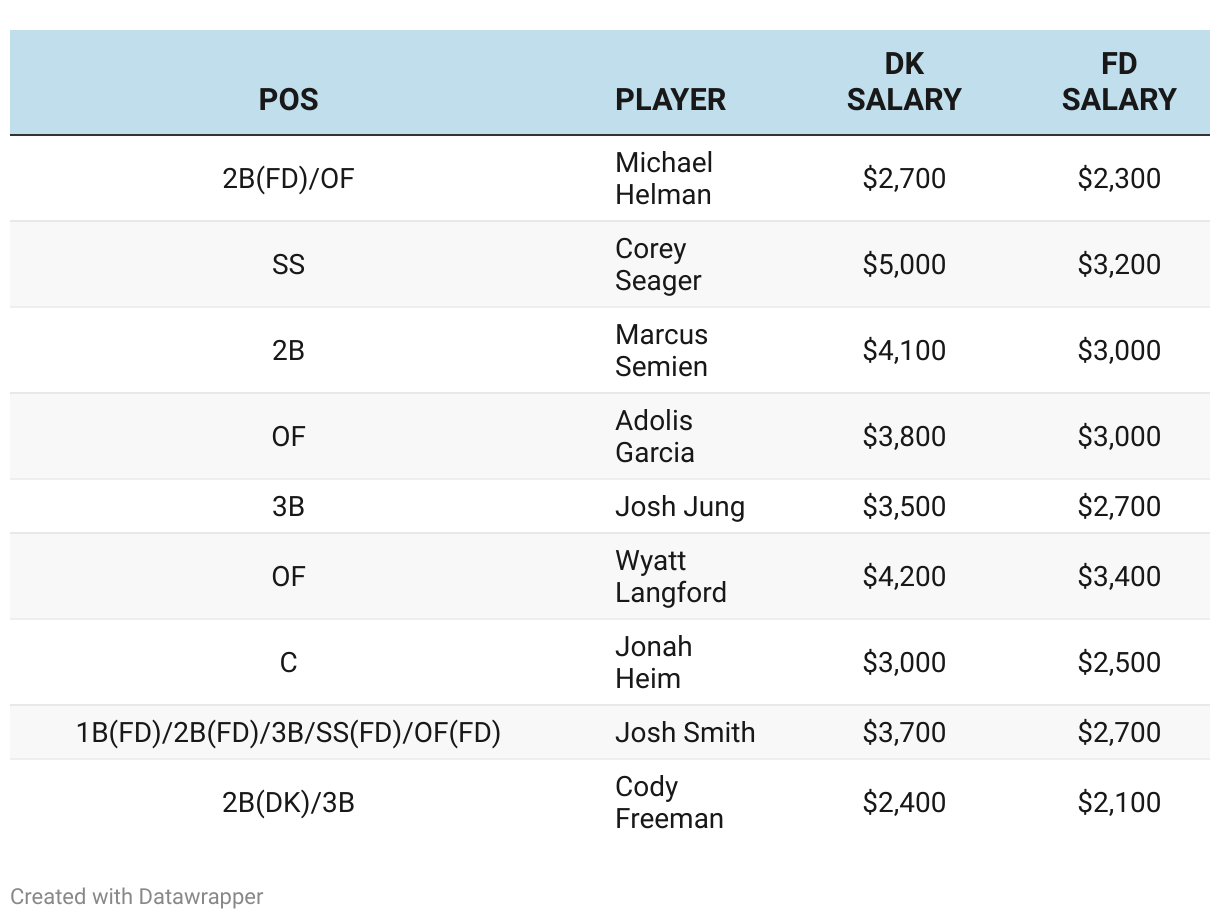This screenshot has width=1220, height=920.
Task: Select the 1B(FD)/2B(FD)/3B/SS(FD)/OF(FD) position cell
Action: (288, 732)
